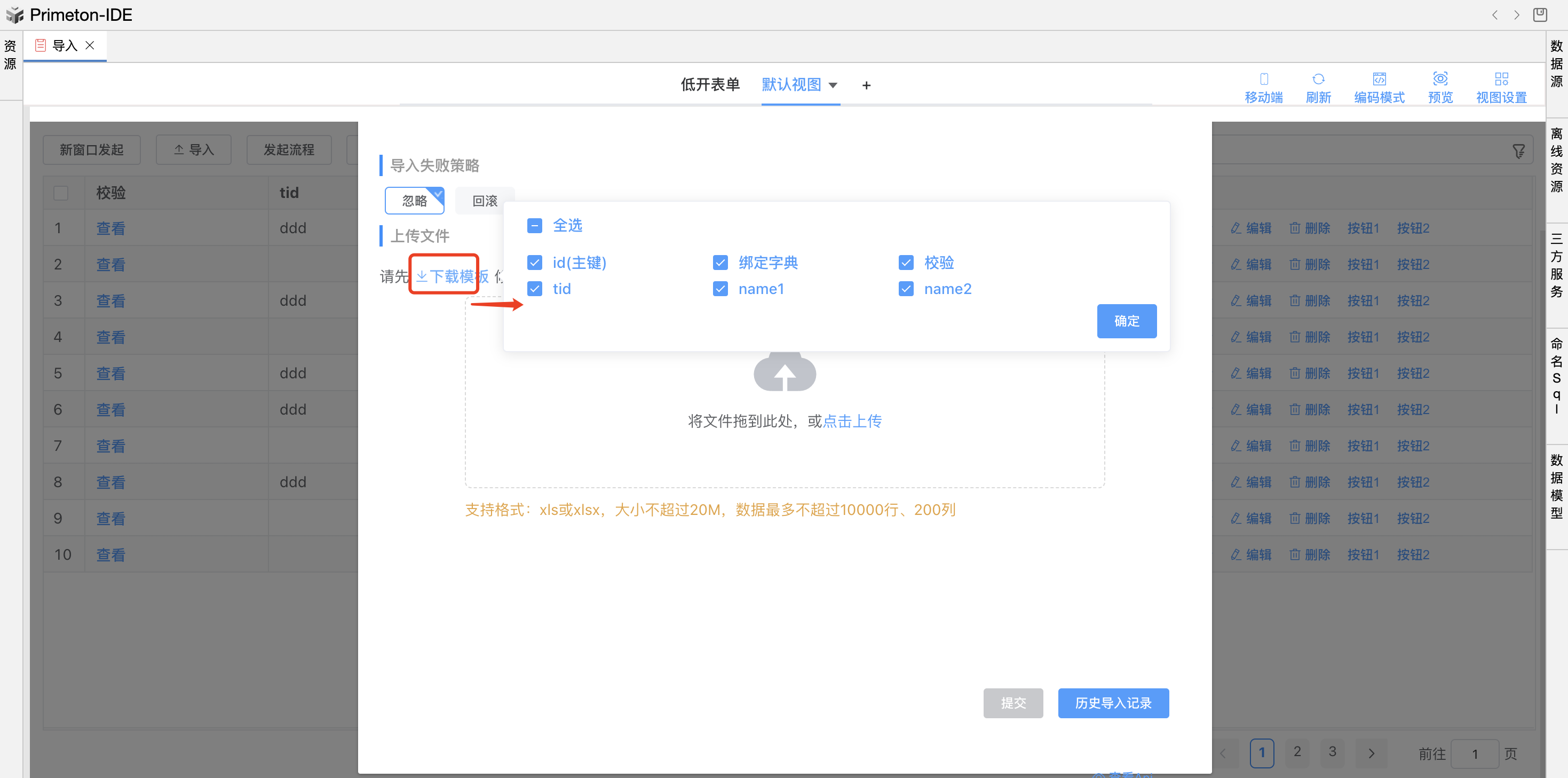The image size is (1568, 778).
Task: Switch to the 低开表单 tab
Action: [710, 85]
